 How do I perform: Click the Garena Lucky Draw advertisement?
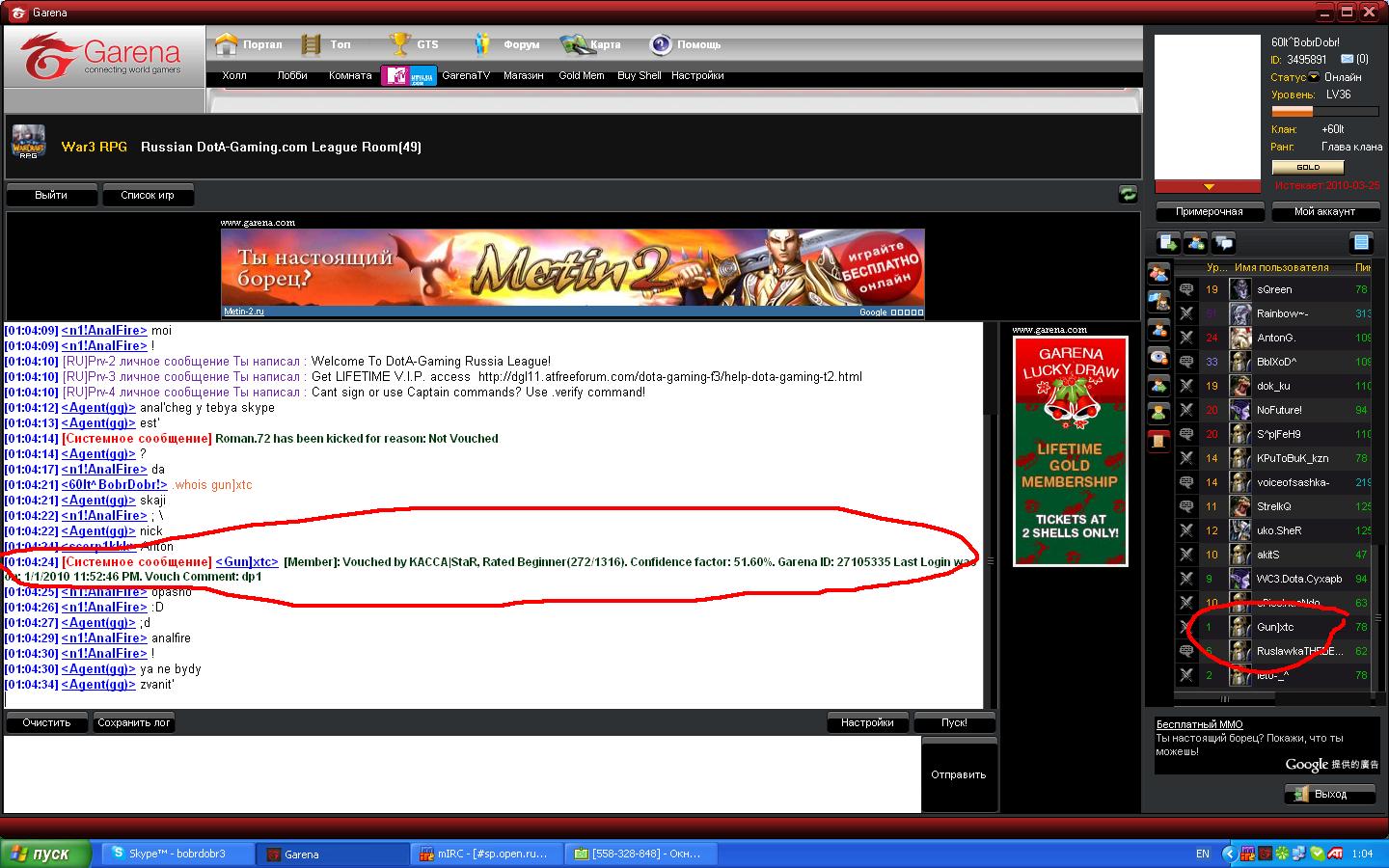pos(1070,450)
